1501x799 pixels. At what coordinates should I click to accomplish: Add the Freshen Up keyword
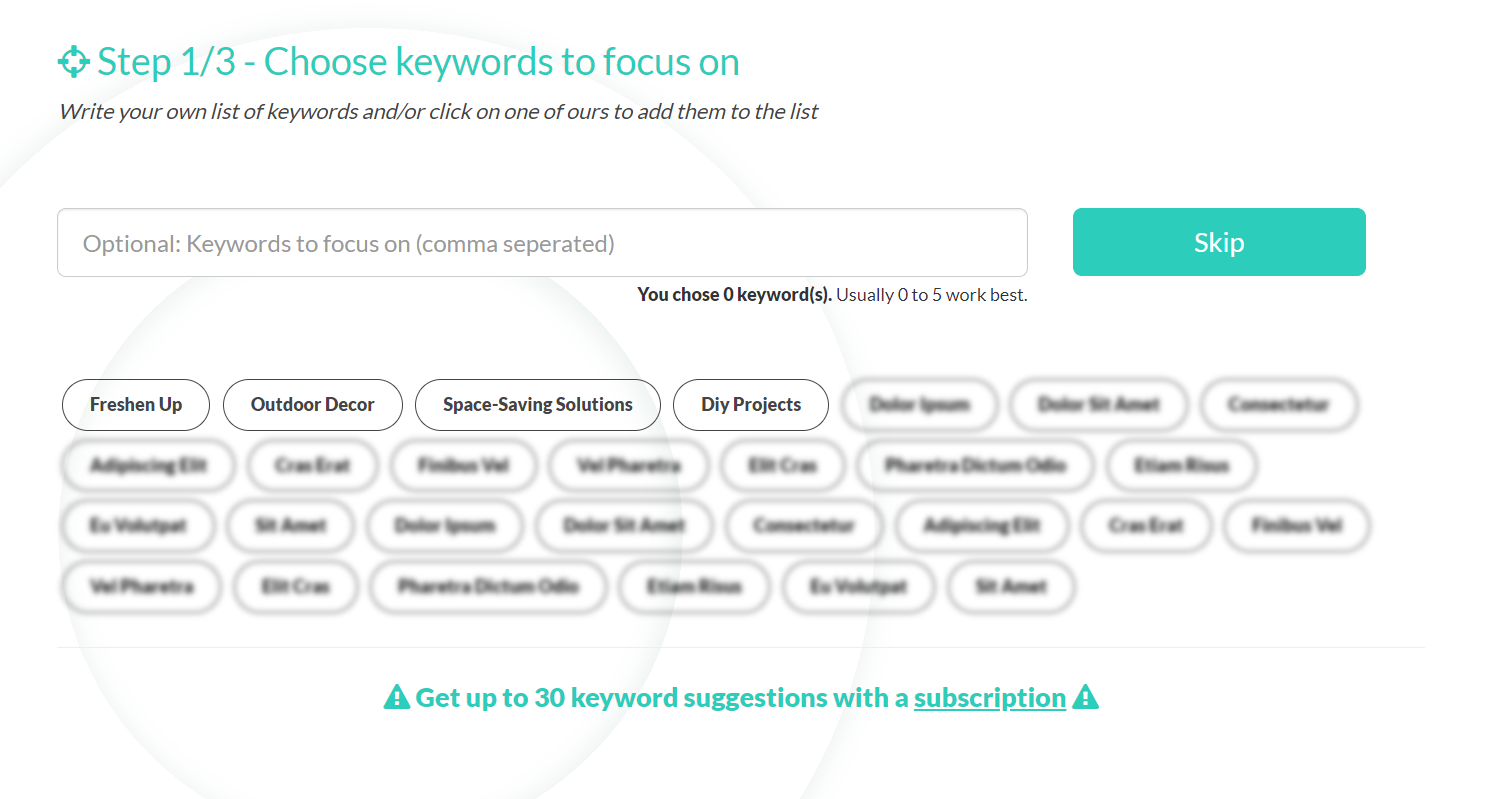(136, 405)
